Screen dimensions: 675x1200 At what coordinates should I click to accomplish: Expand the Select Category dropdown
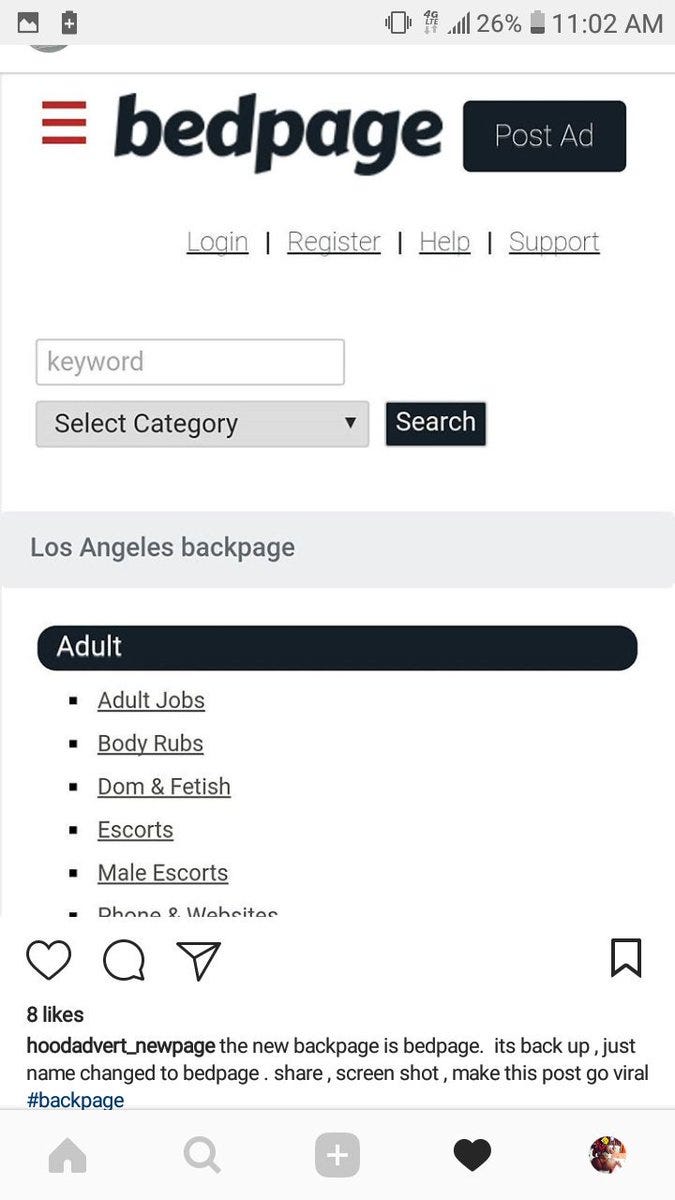tap(202, 424)
